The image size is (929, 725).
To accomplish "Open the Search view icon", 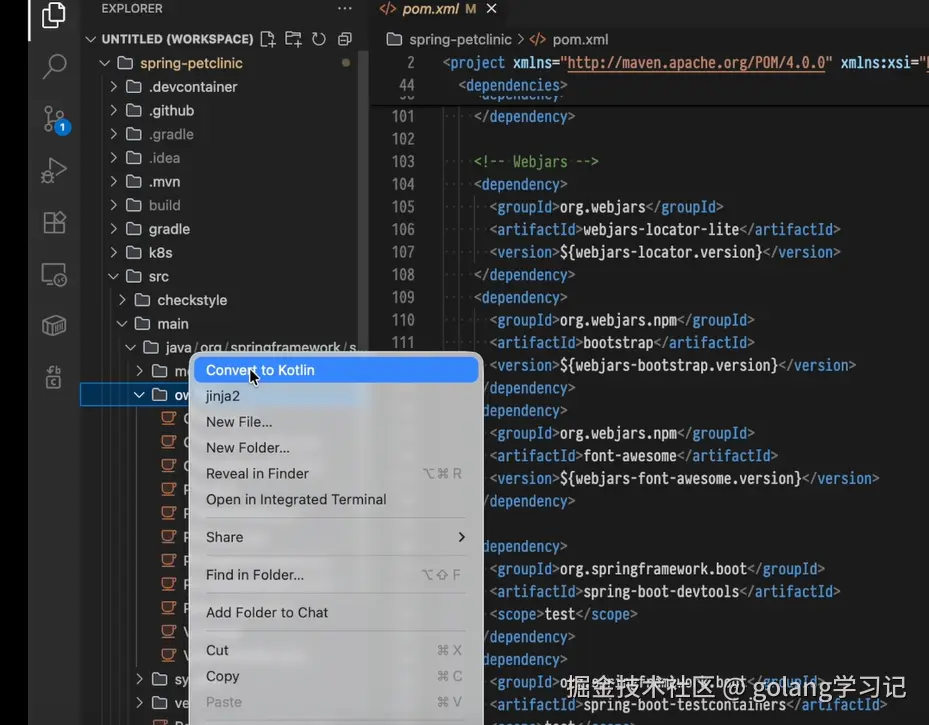I will click(x=54, y=66).
